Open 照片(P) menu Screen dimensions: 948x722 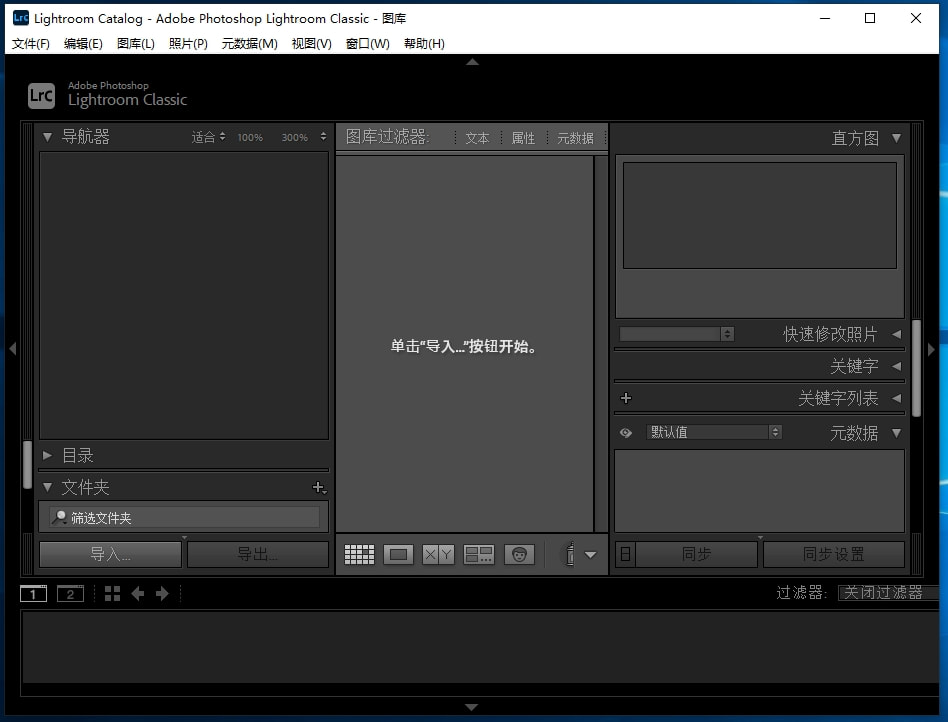188,44
